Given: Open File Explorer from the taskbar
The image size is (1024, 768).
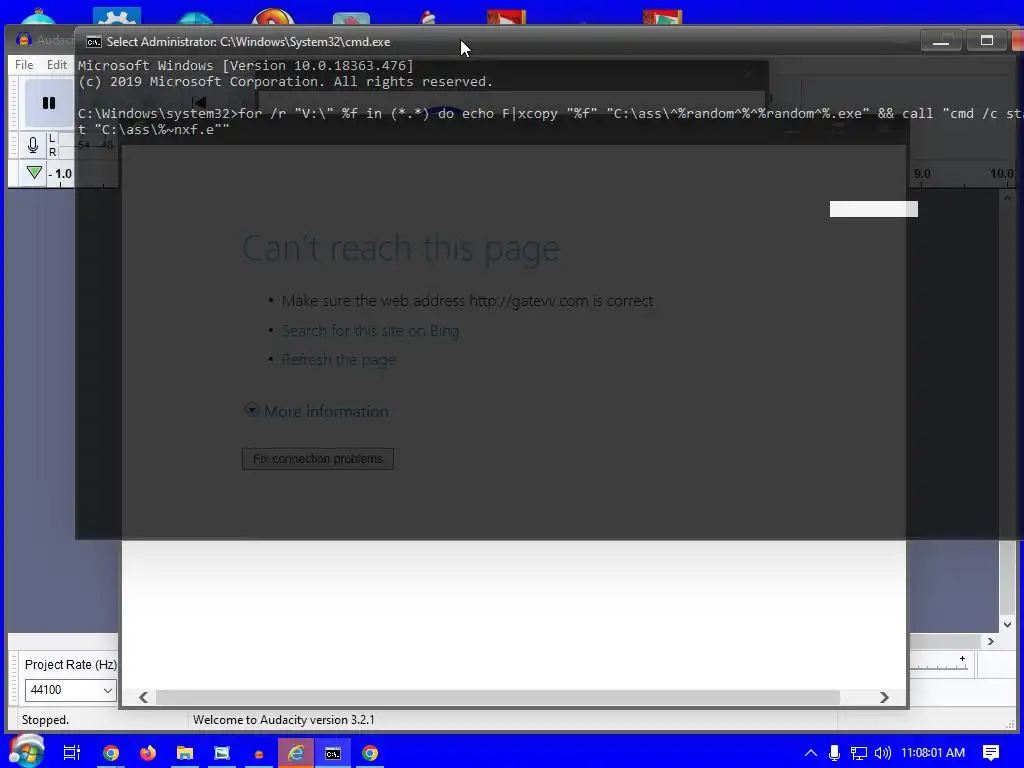Looking at the screenshot, I should coord(185,753).
